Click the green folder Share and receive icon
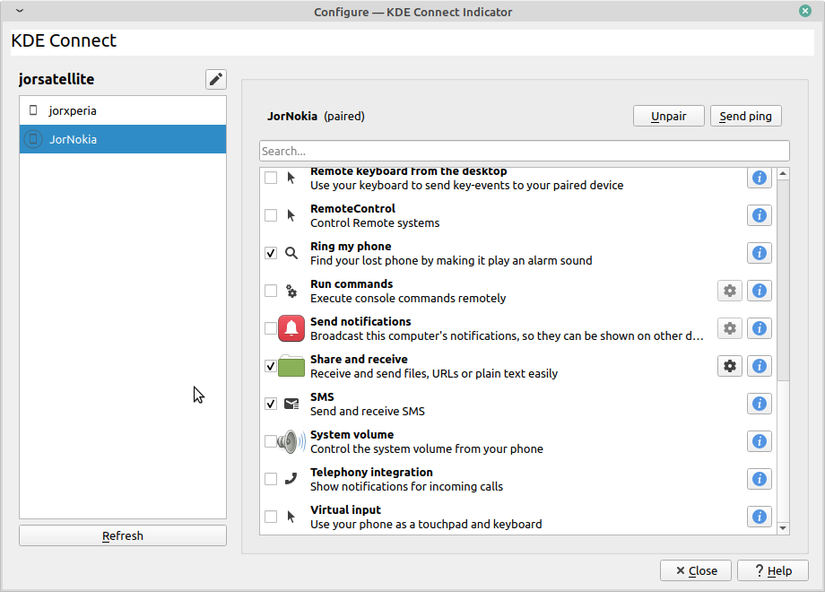The width and height of the screenshot is (825, 592). pyautogui.click(x=291, y=366)
